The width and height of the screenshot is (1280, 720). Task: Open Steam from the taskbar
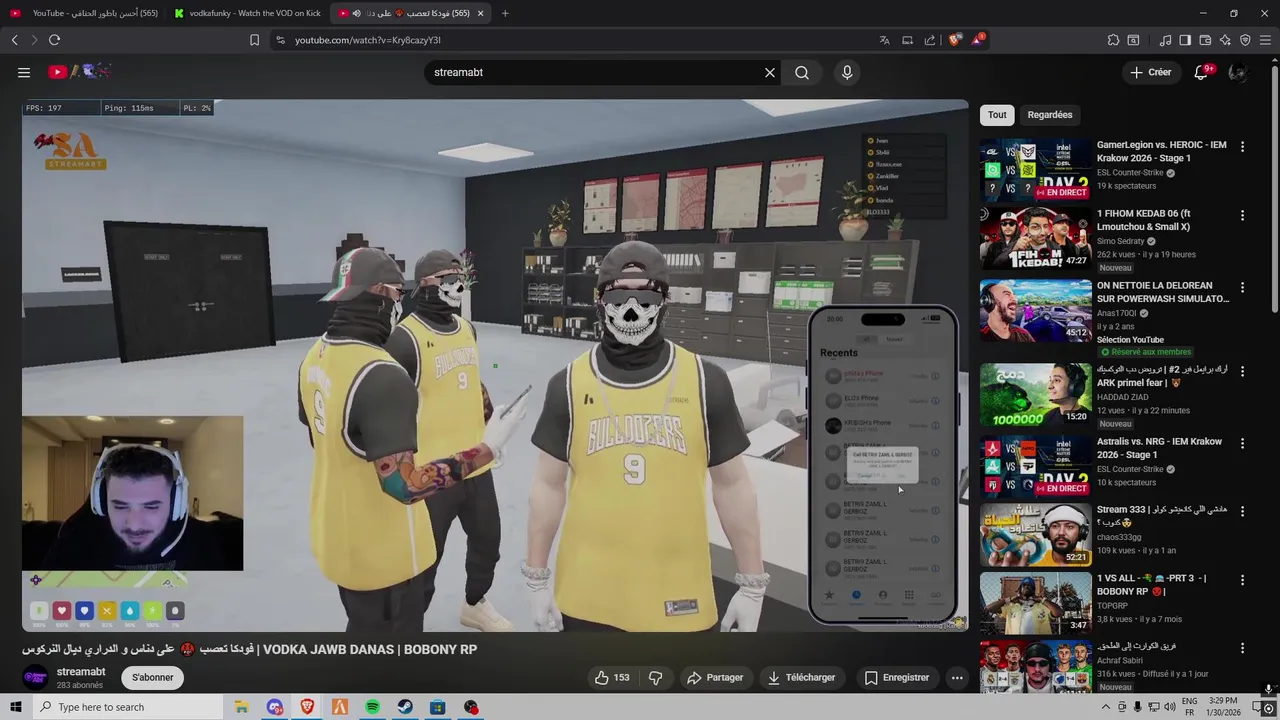tap(405, 707)
